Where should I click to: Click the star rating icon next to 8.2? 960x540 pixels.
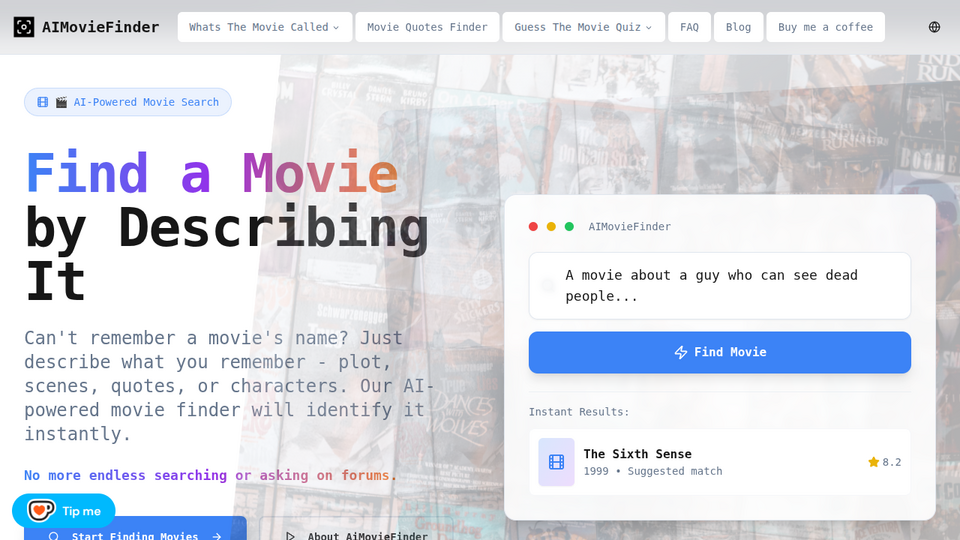pyautogui.click(x=874, y=462)
